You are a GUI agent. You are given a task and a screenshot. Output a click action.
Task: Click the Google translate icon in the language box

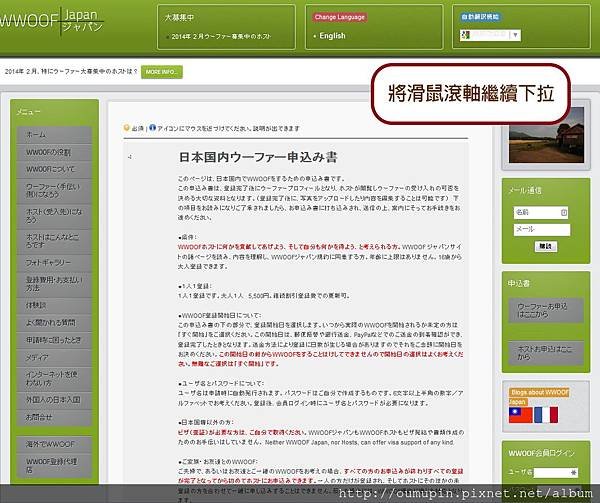466,35
